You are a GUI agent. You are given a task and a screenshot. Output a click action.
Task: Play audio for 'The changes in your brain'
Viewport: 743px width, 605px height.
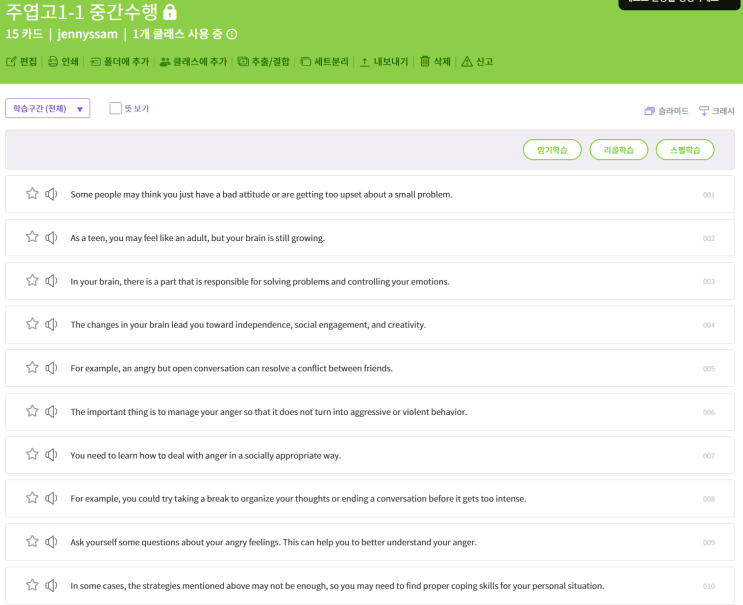pyautogui.click(x=51, y=325)
